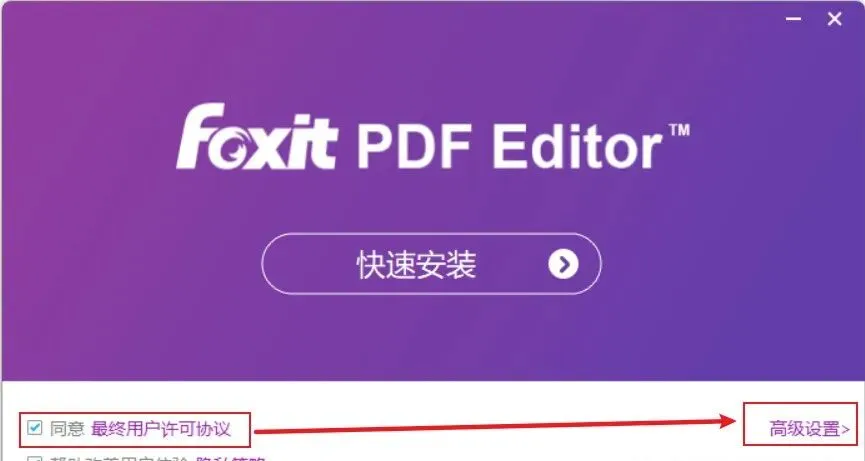Click the white arrow circle in 快速安装
This screenshot has width=865, height=461.
point(563,264)
